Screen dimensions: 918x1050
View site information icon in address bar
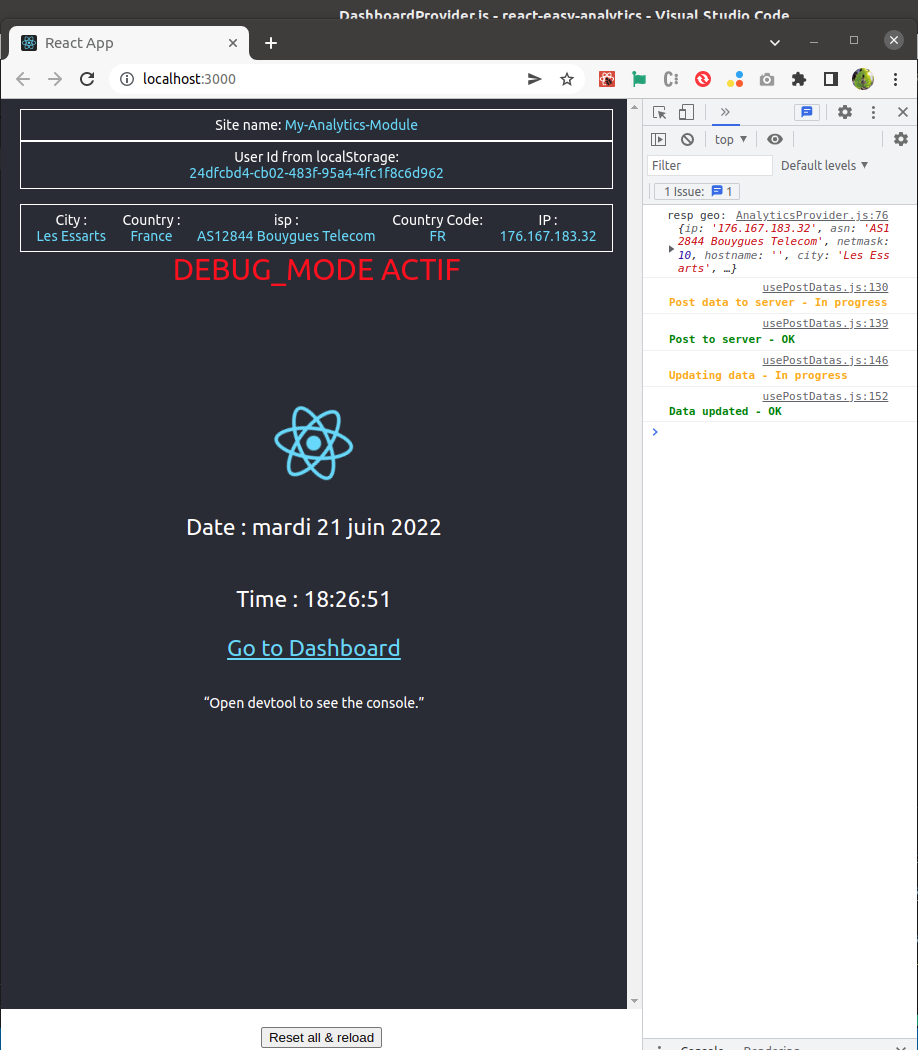127,79
